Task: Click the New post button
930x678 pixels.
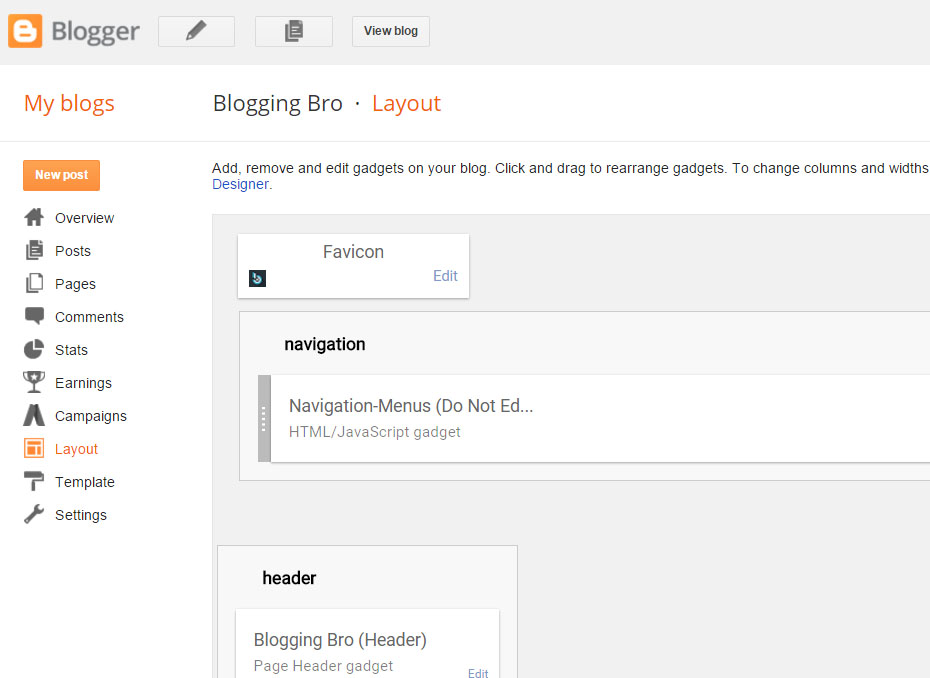Action: pyautogui.click(x=62, y=175)
